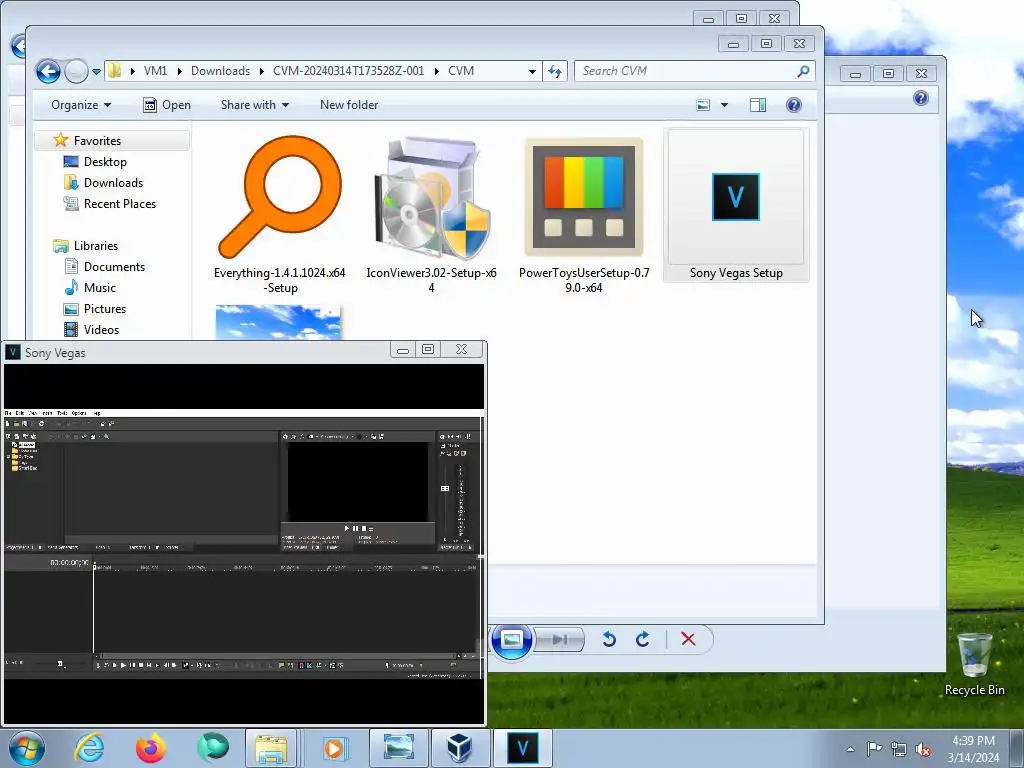
Task: Open the recent pages dropdown beside Forward
Action: 96,71
